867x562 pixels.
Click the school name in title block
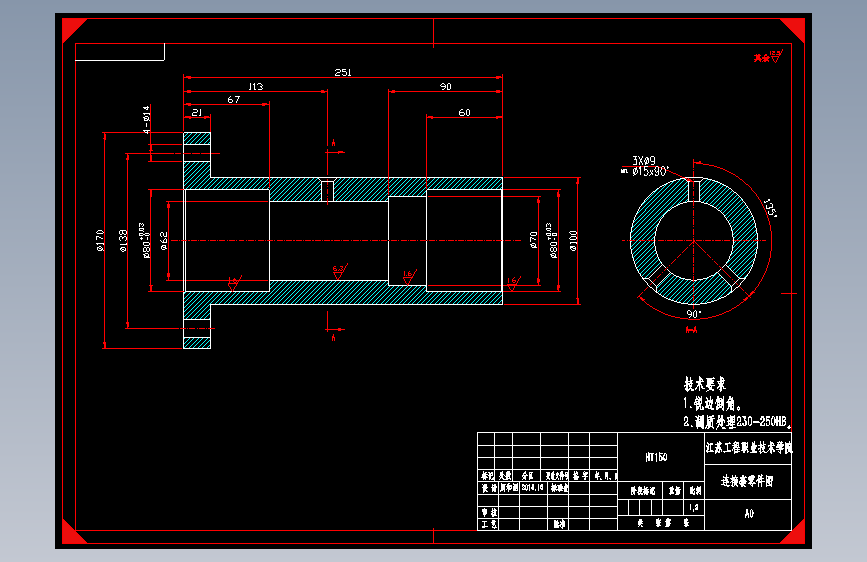point(749,448)
